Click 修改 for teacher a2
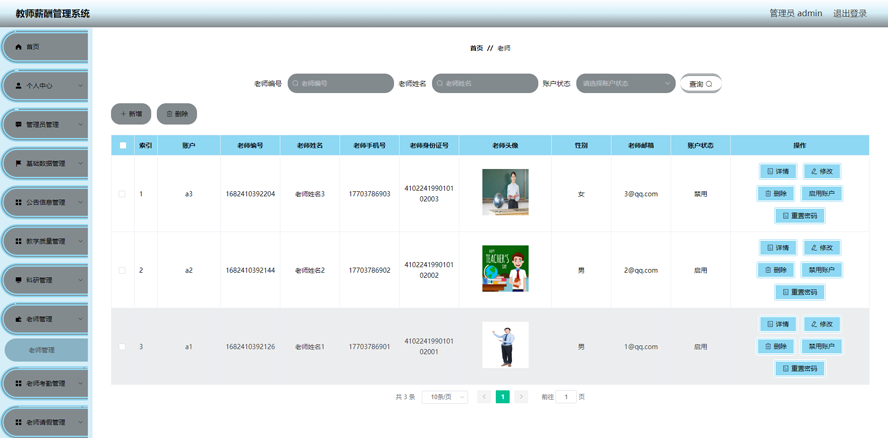Screen dimensions: 888x438 click(822, 248)
